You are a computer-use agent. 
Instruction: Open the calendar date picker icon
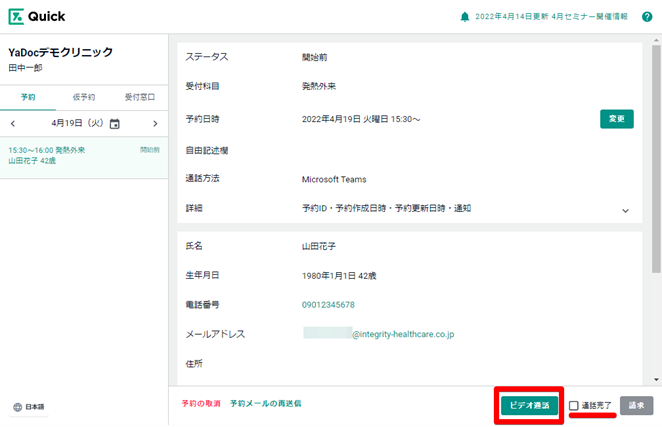point(115,124)
